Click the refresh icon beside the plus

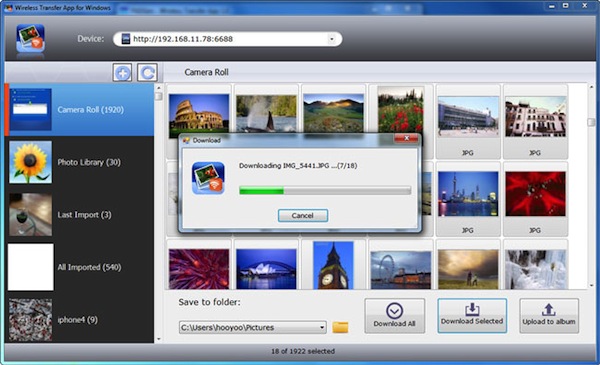pos(147,73)
